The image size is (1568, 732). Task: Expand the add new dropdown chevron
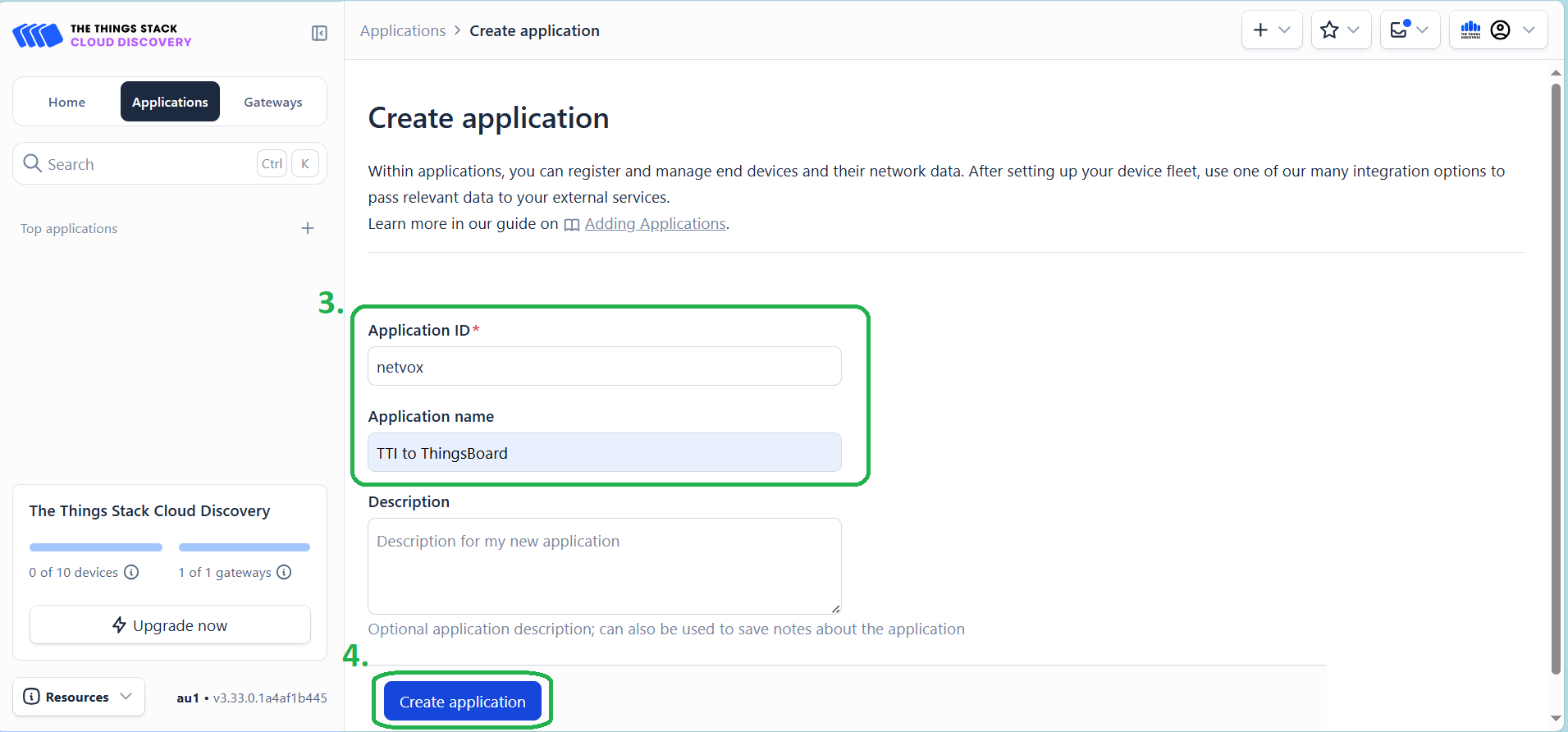[1285, 30]
